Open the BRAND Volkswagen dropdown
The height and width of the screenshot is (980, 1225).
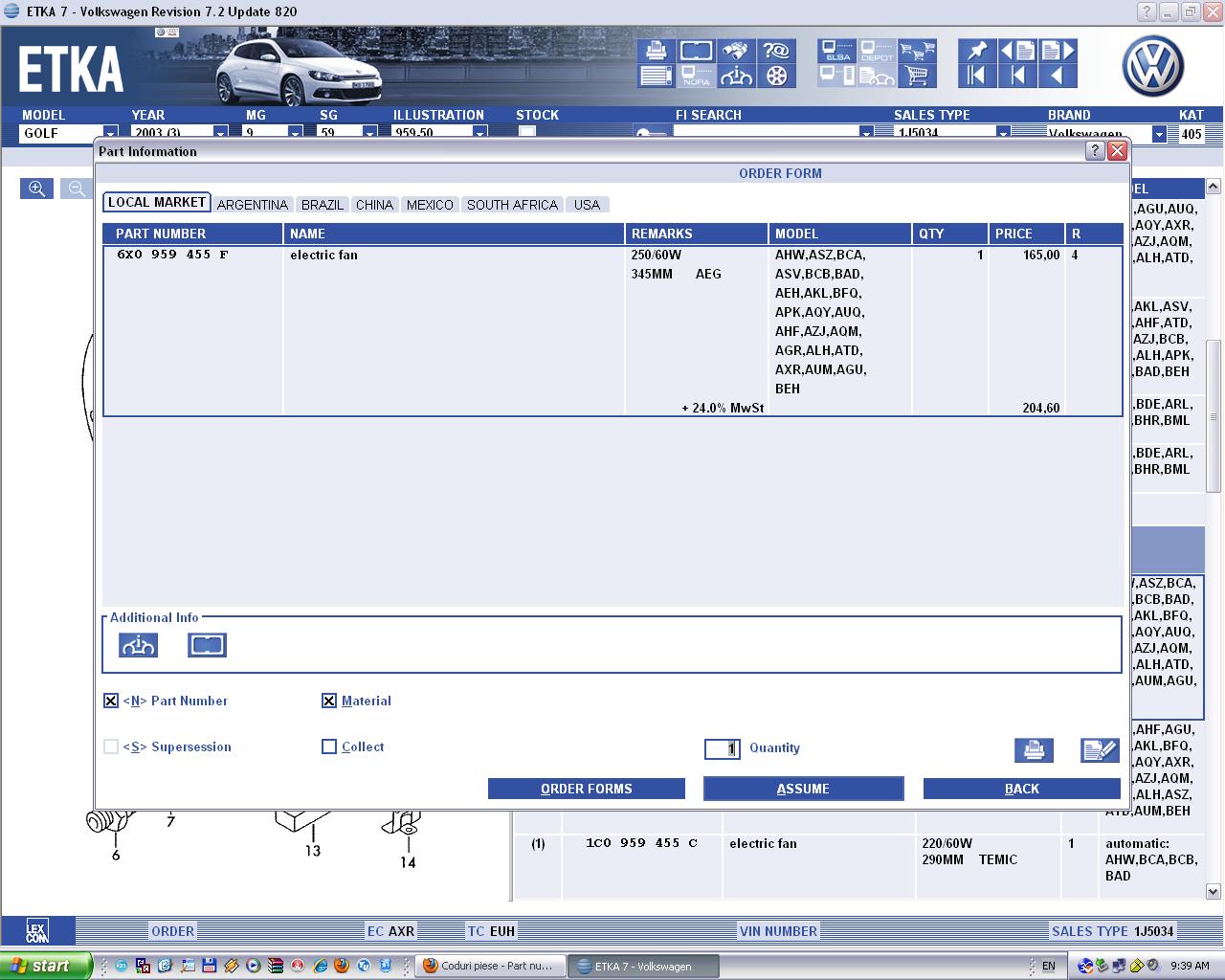pyautogui.click(x=1159, y=134)
